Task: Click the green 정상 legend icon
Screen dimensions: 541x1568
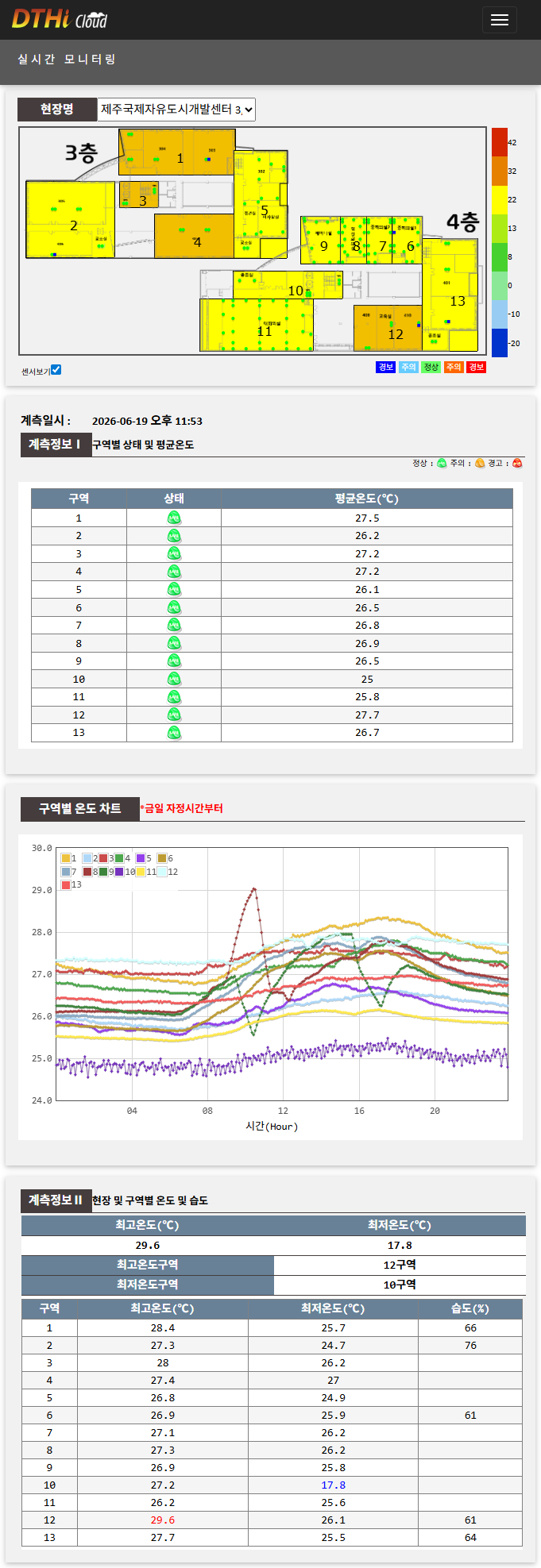Action: pyautogui.click(x=442, y=464)
